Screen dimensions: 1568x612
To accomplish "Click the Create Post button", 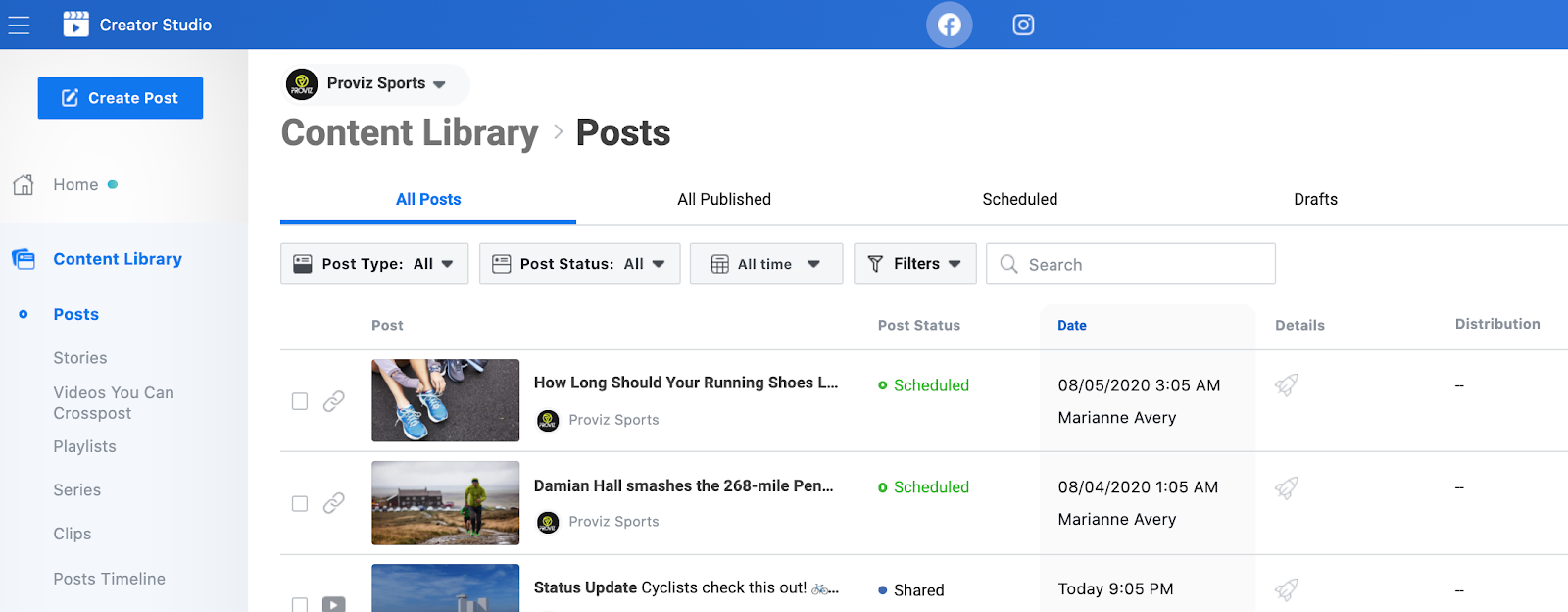I will point(121,98).
